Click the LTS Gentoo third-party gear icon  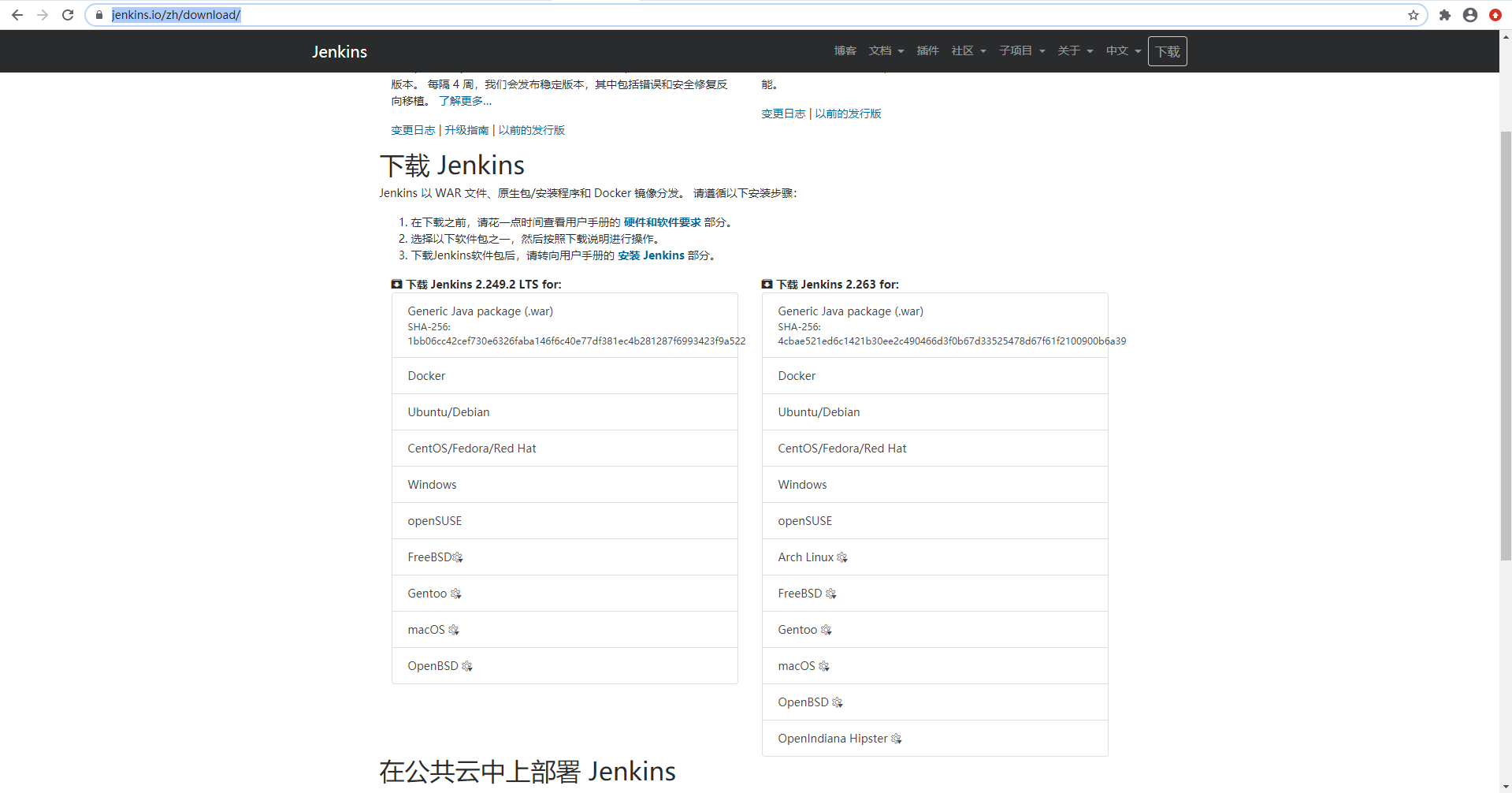point(455,594)
